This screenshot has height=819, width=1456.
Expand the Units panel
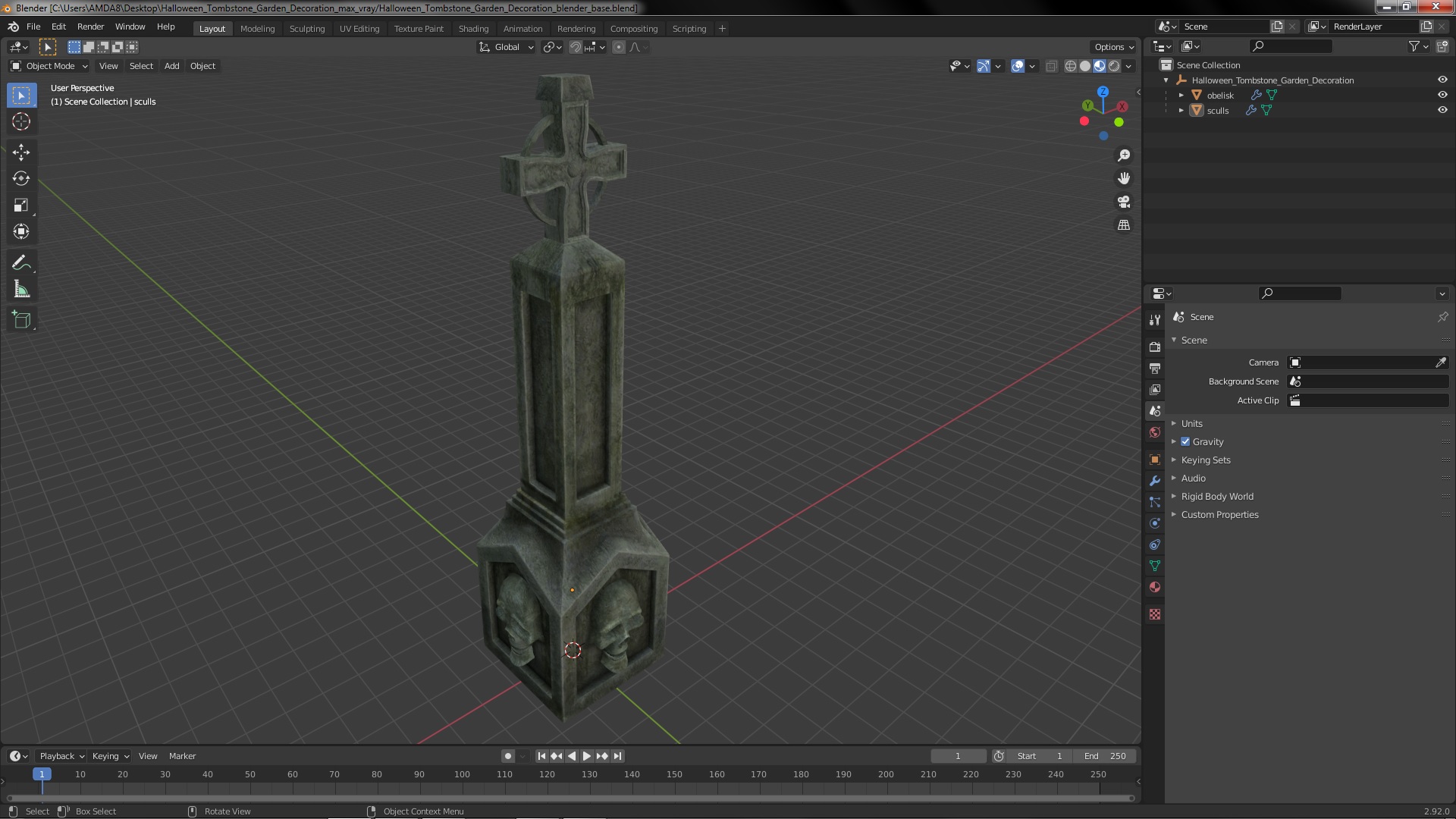(1191, 423)
